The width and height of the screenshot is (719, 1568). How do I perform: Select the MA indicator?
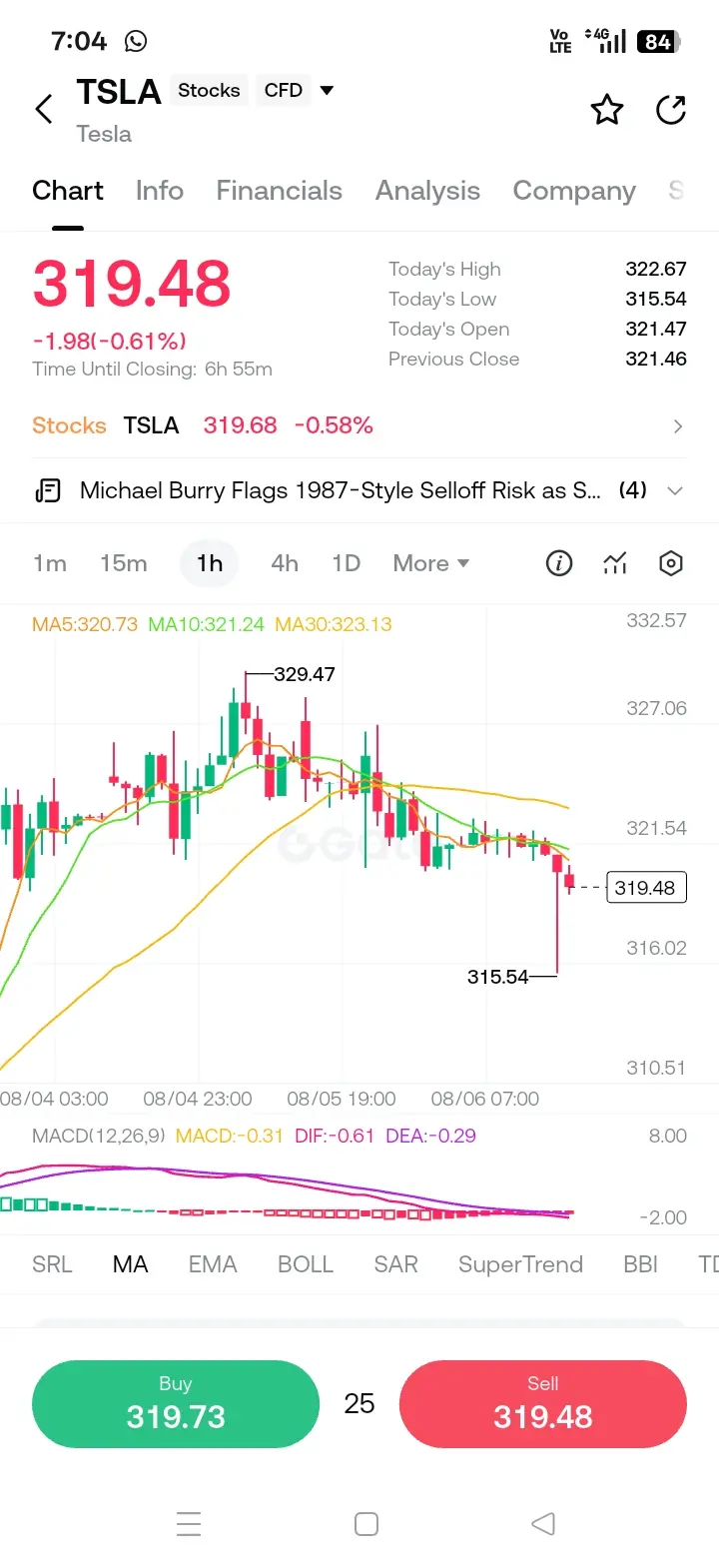click(131, 1264)
